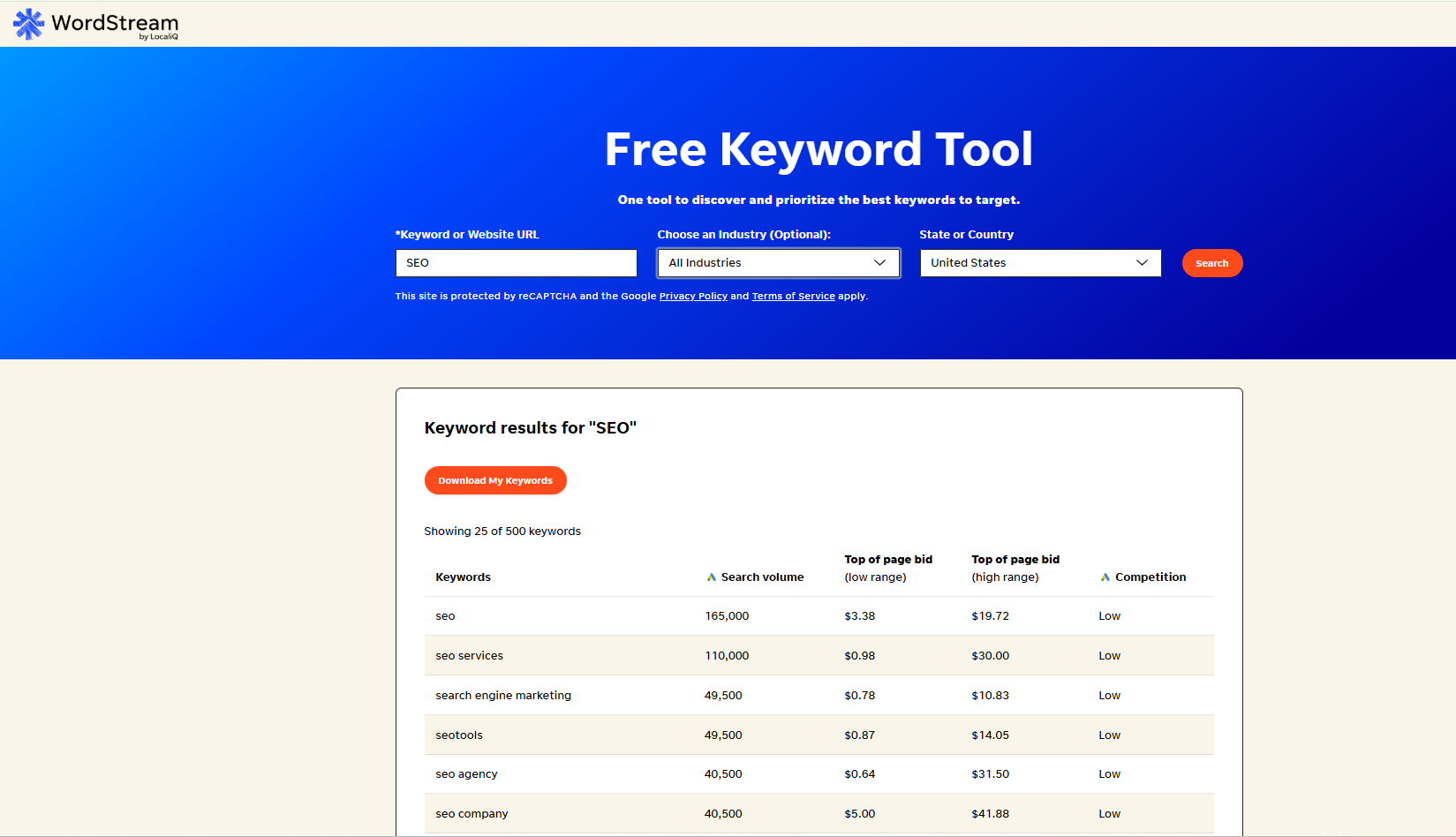Image resolution: width=1456 pixels, height=837 pixels.
Task: Open the United States country selector
Action: (1039, 262)
